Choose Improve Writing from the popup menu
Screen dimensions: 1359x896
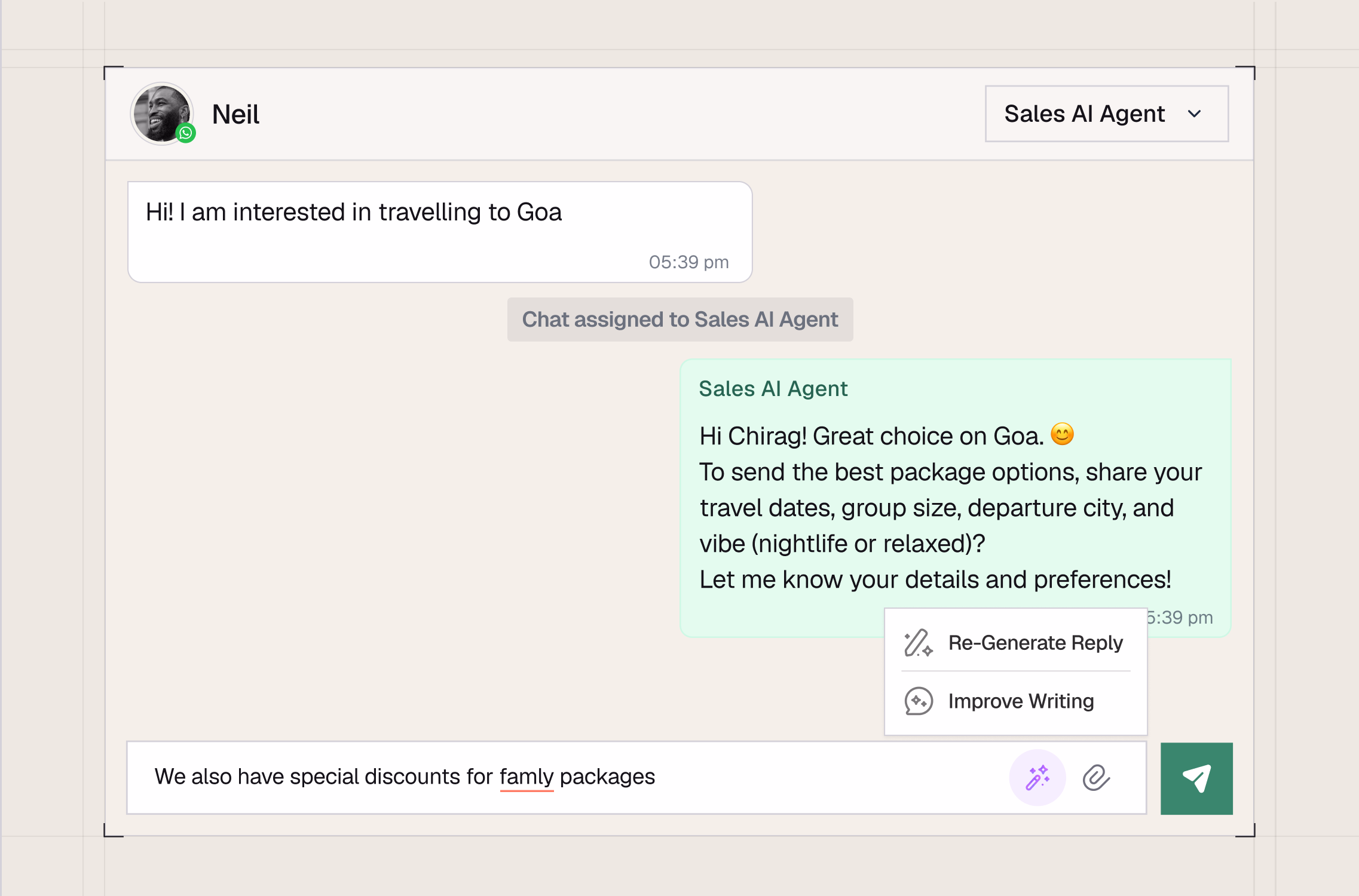tap(1021, 701)
